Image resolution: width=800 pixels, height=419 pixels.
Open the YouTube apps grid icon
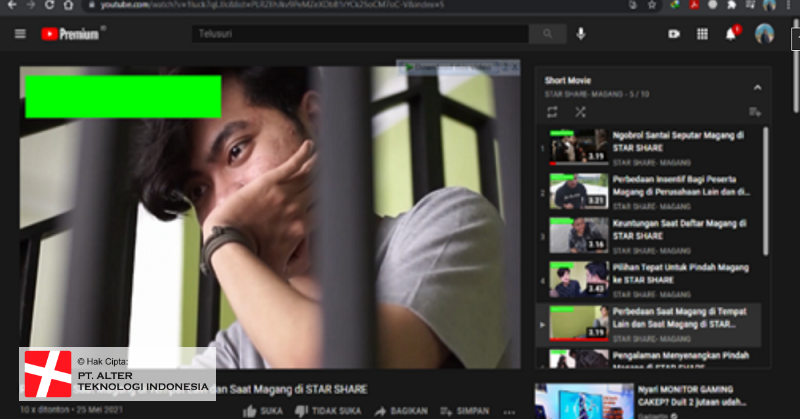[702, 34]
